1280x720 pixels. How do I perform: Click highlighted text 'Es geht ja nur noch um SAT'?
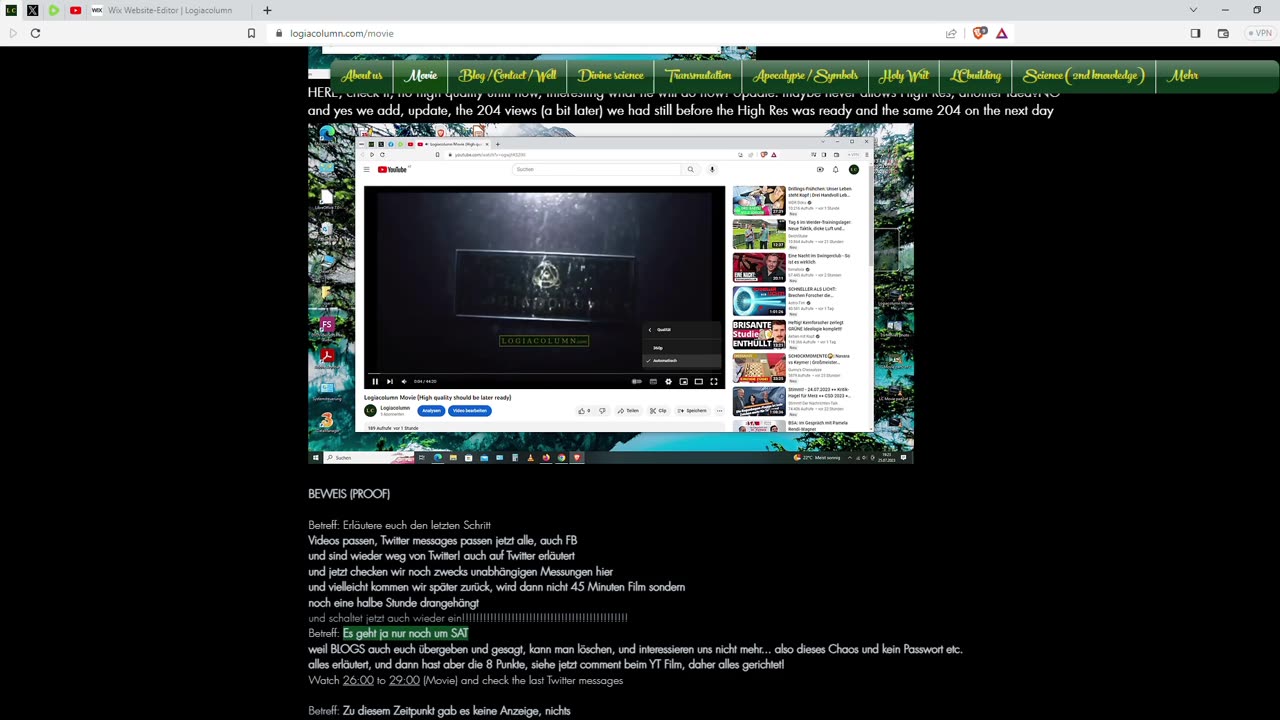(x=405, y=634)
